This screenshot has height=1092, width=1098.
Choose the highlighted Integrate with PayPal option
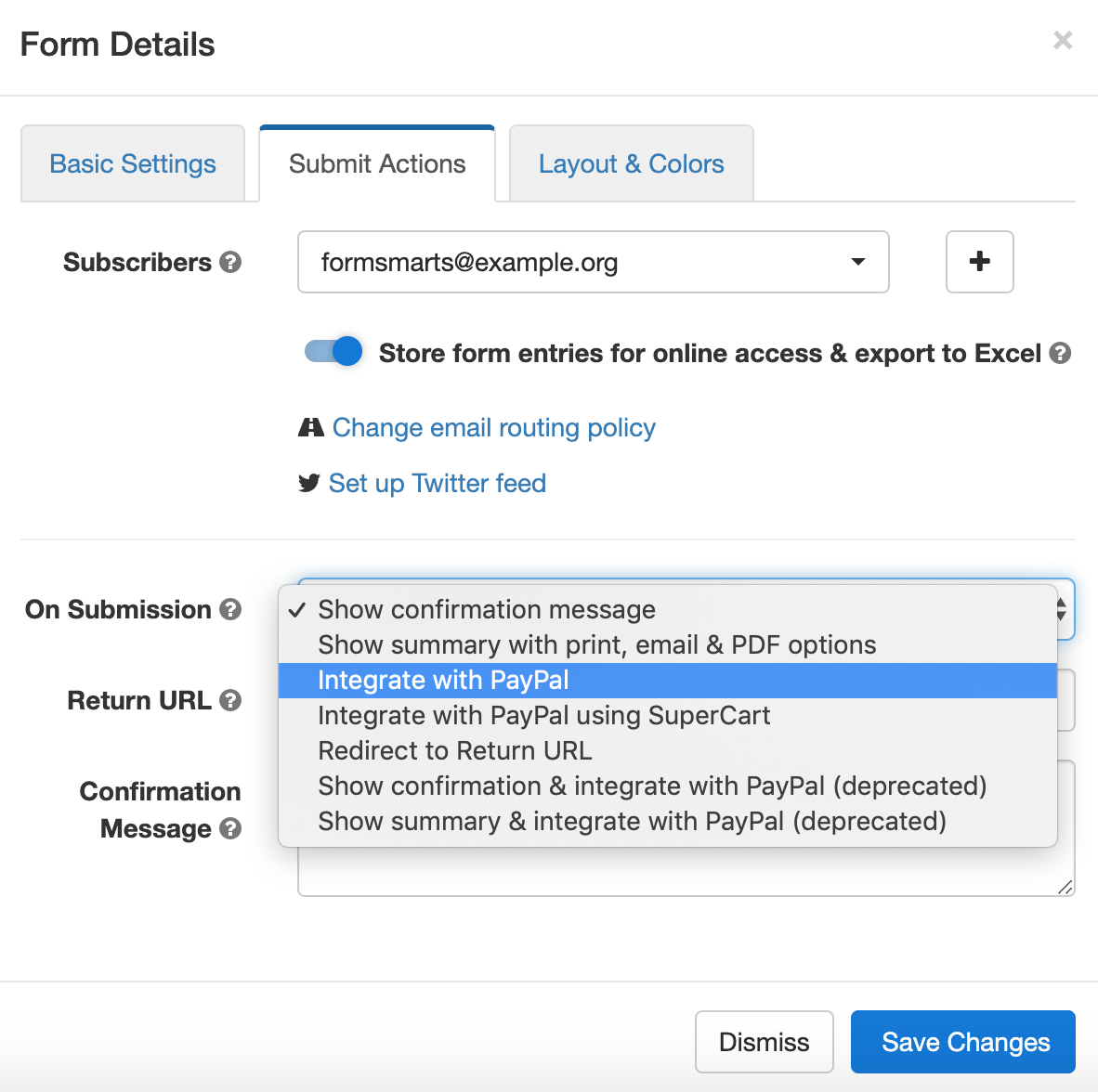[x=667, y=681]
